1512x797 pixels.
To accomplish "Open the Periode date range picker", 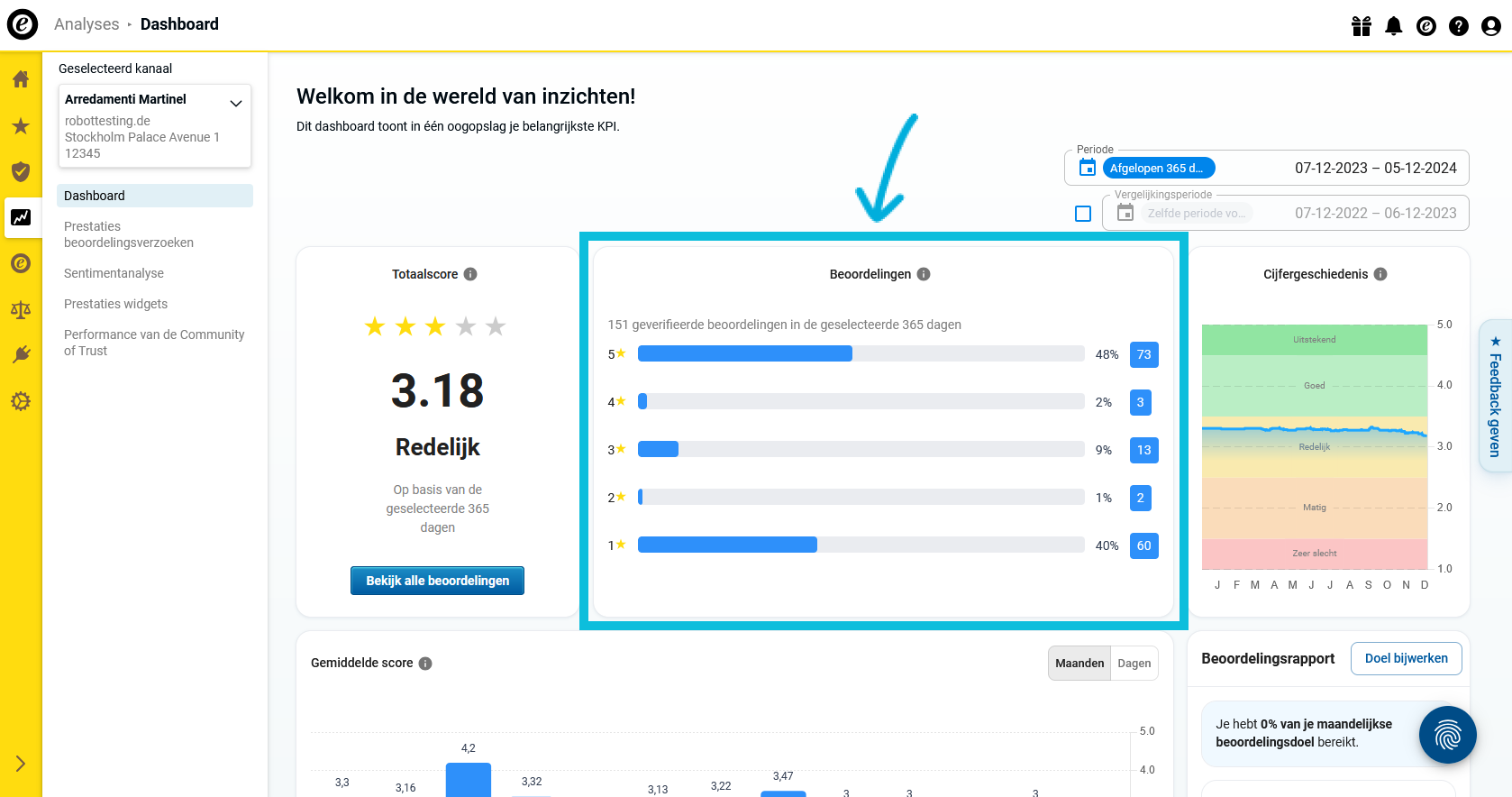I will coord(1266,168).
